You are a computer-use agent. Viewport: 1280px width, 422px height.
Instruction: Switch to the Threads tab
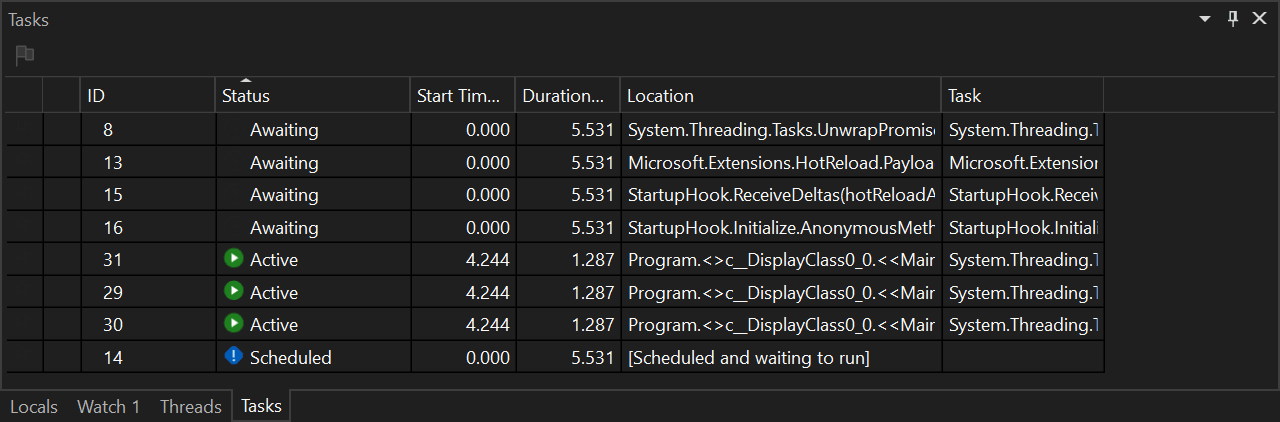pos(190,407)
